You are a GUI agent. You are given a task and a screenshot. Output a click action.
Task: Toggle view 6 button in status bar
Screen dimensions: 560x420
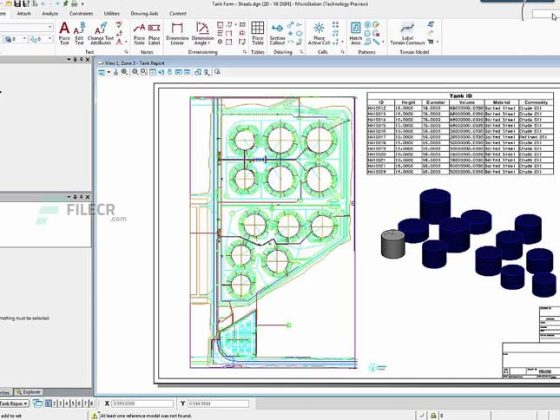click(79, 404)
